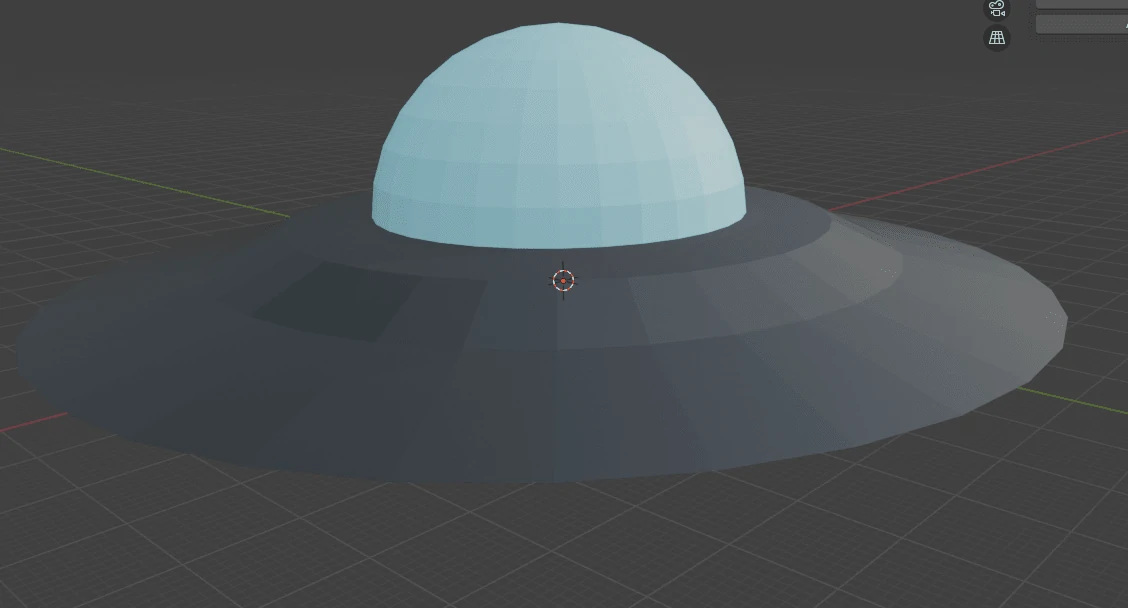Image resolution: width=1128 pixels, height=608 pixels.
Task: Click the second sidebar field beside the grid icon
Action: (x=1081, y=25)
